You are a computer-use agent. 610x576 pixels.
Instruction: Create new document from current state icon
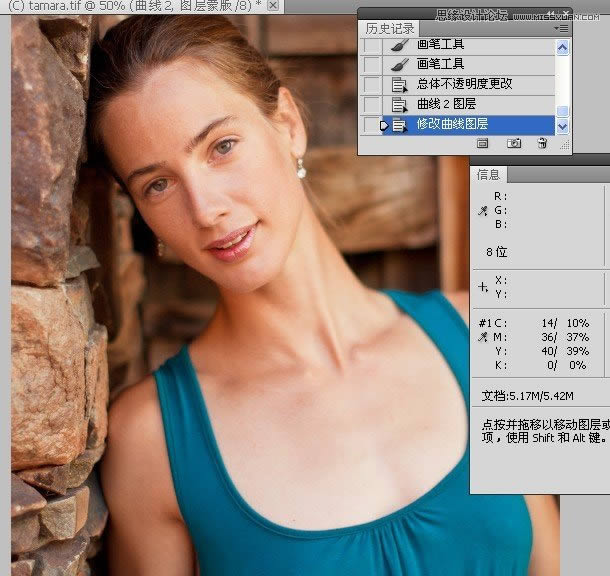[x=482, y=144]
